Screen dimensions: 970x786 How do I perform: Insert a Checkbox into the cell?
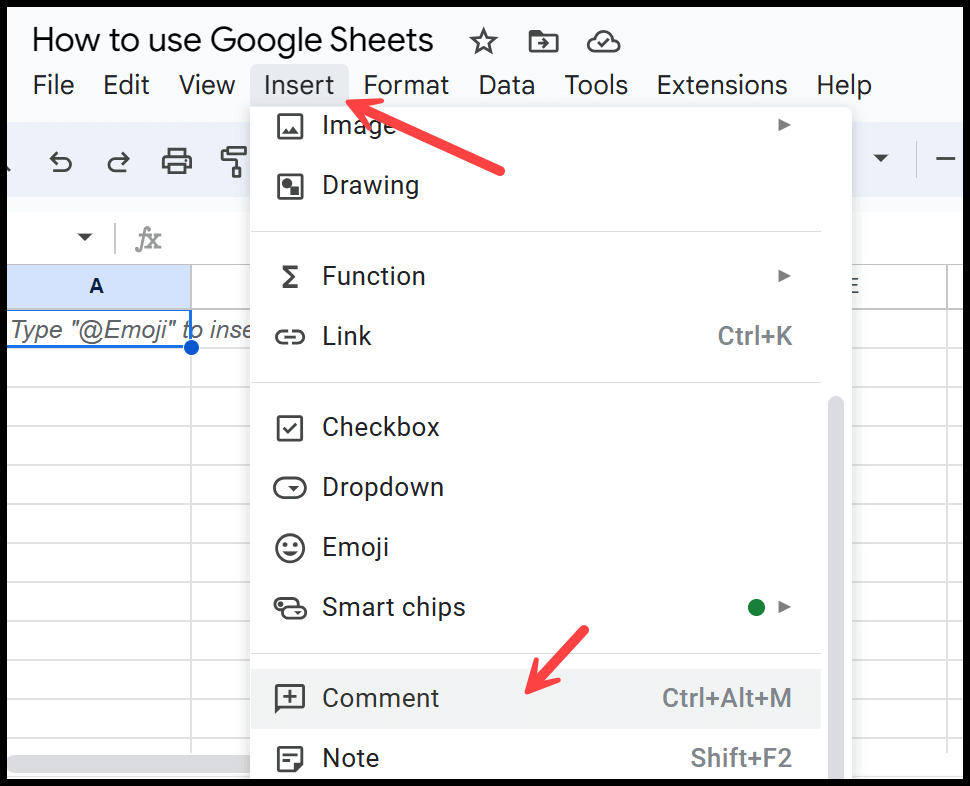536,427
